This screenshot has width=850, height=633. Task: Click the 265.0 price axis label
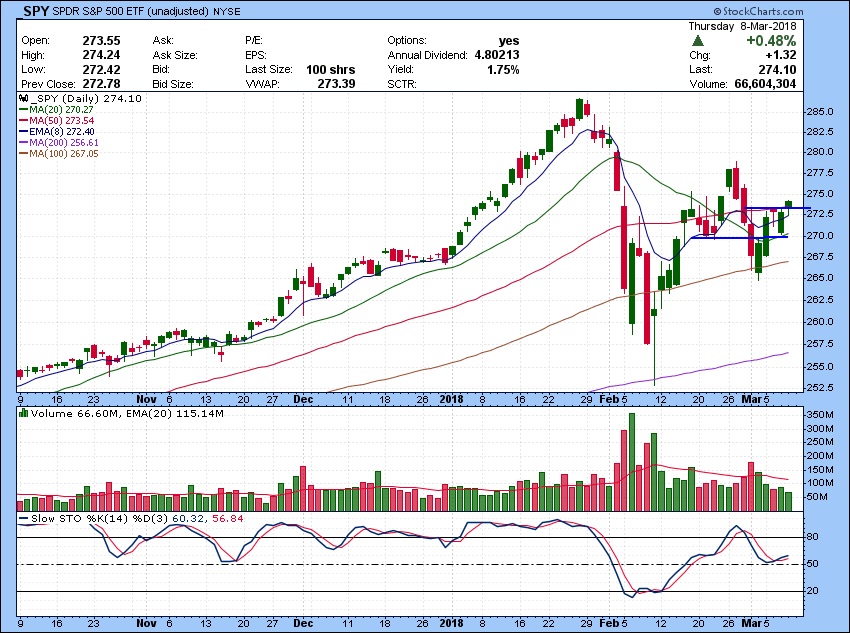tap(822, 277)
